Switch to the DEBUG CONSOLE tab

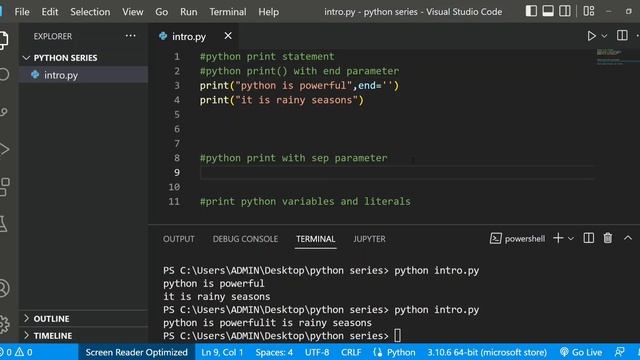[x=245, y=239]
